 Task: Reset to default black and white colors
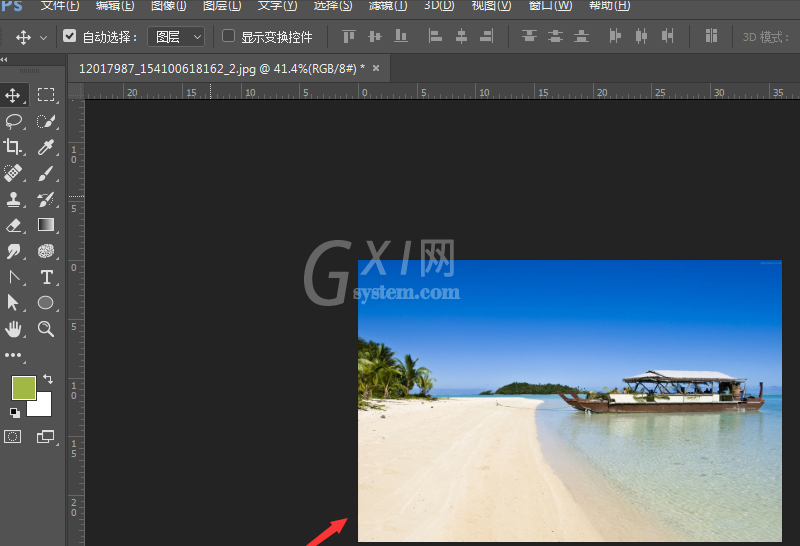[15, 412]
